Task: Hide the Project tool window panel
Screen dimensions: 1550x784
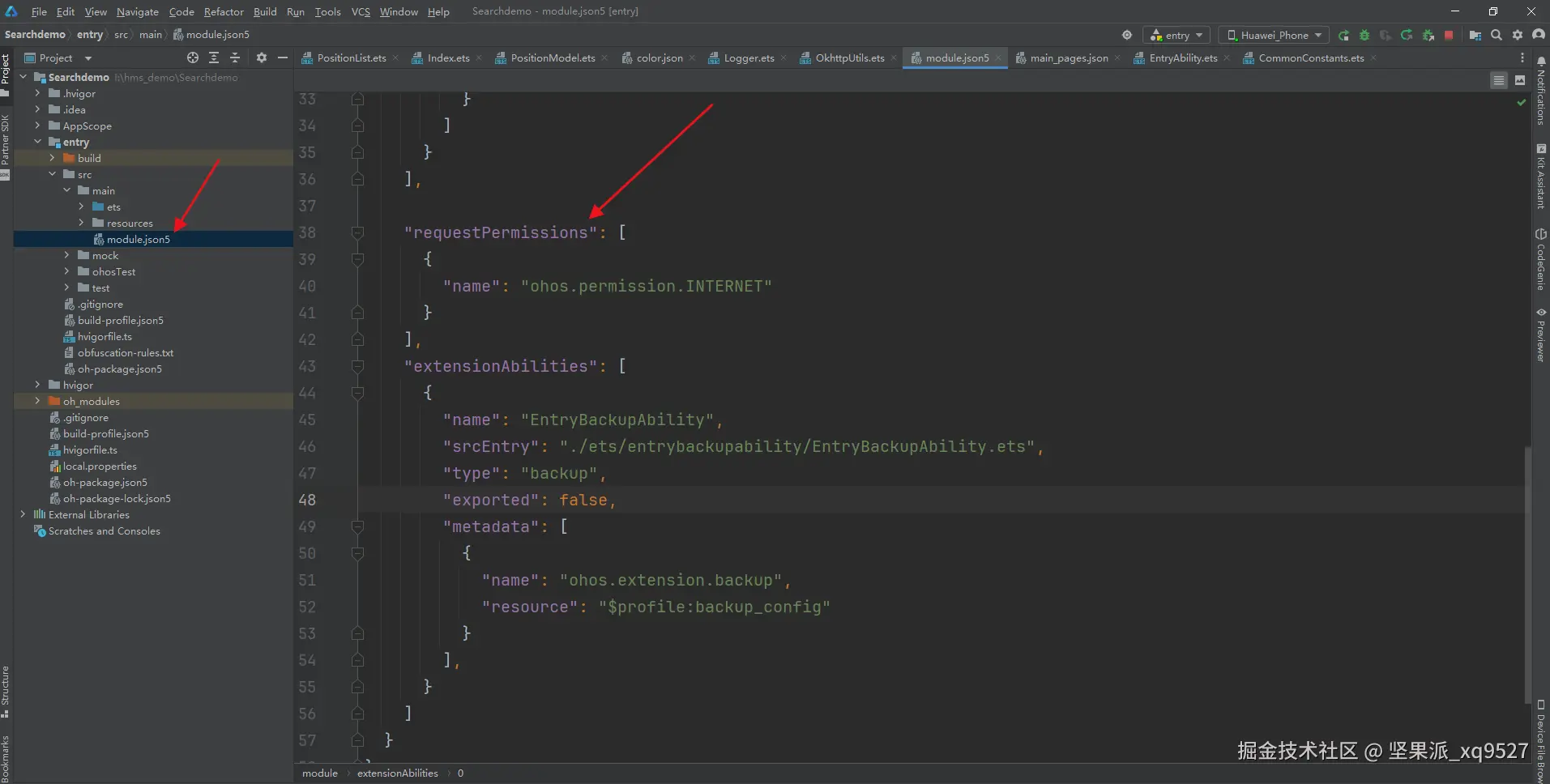Action: pos(283,58)
